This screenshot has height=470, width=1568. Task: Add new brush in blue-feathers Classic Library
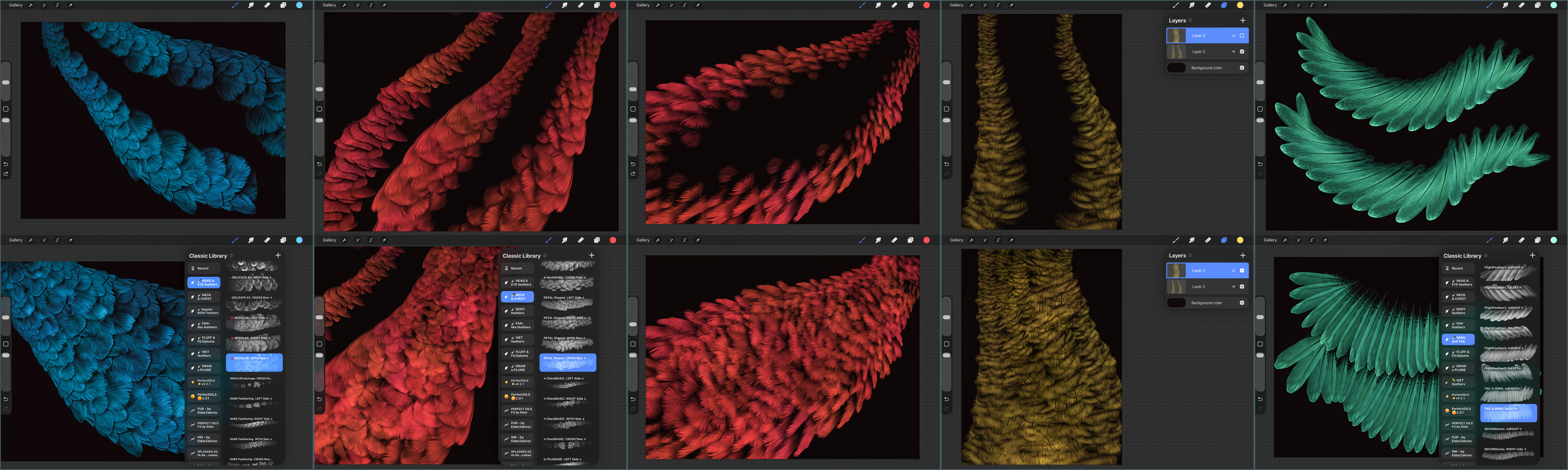[278, 255]
